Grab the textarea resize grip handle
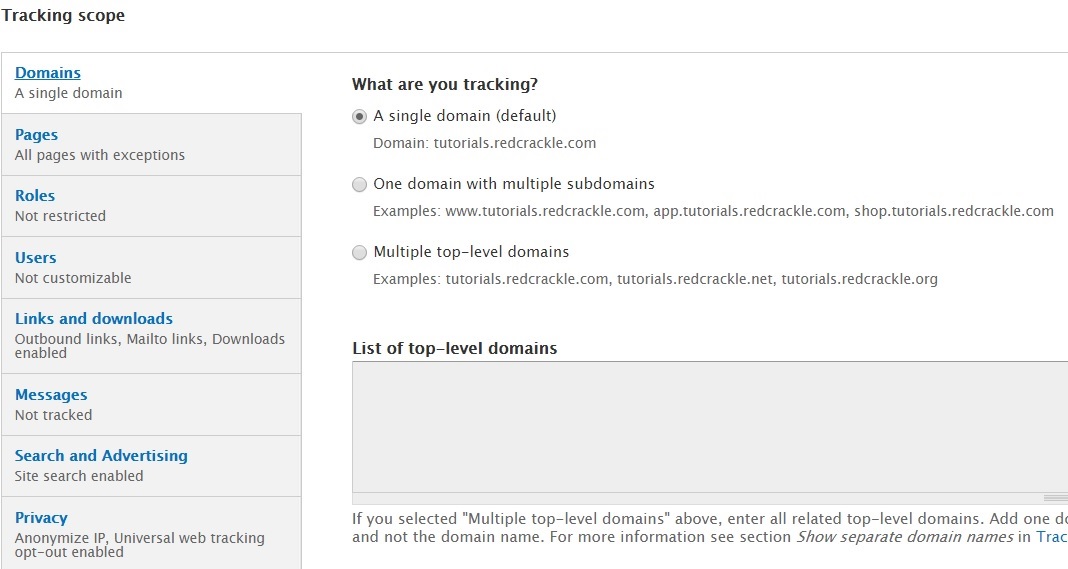Screen dimensions: 1068x569 [x=1055, y=498]
